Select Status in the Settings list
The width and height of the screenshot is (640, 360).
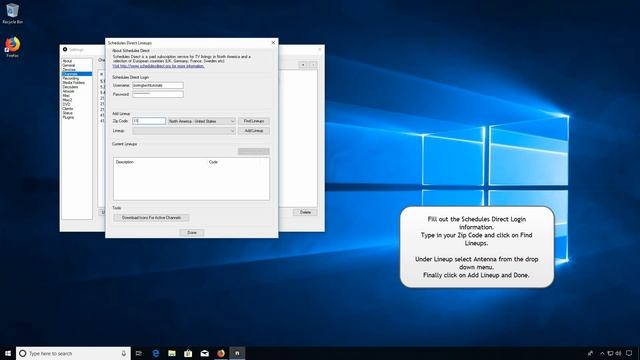67,113
